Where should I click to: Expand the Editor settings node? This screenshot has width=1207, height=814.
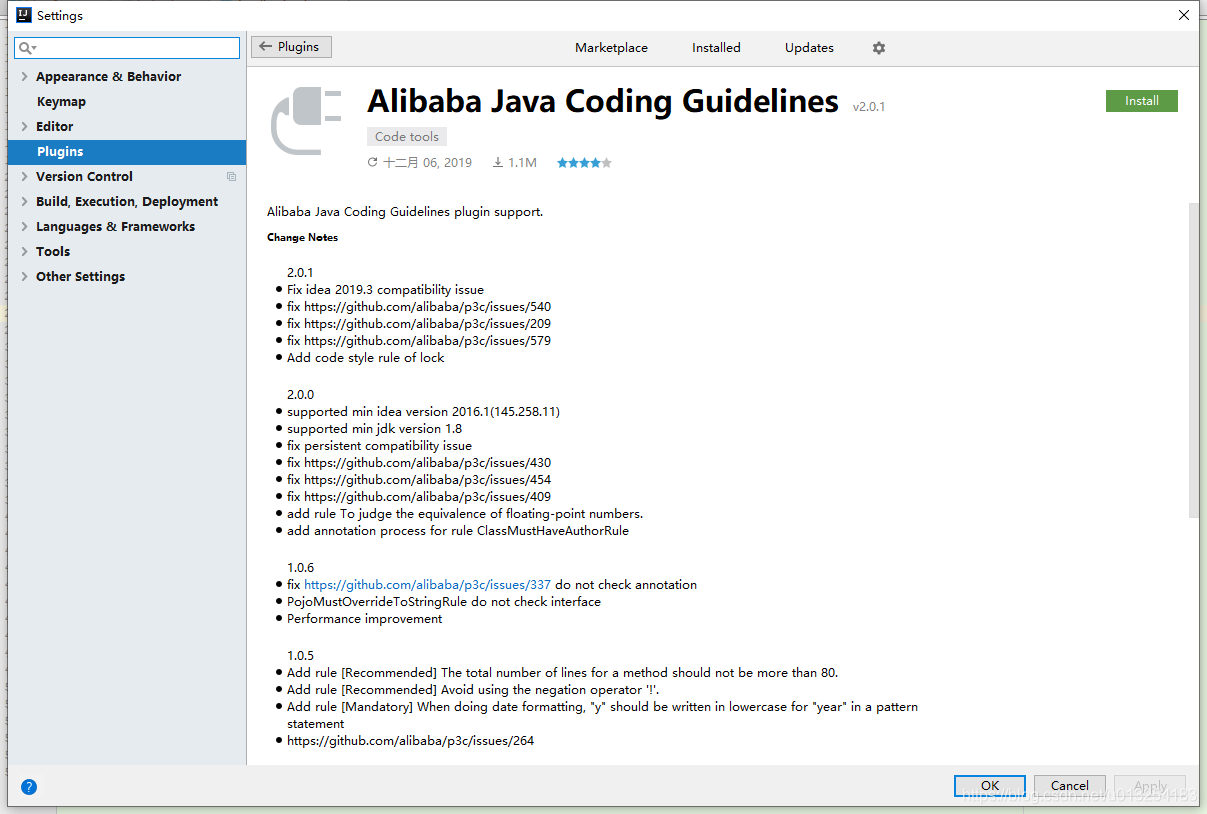[x=24, y=127]
